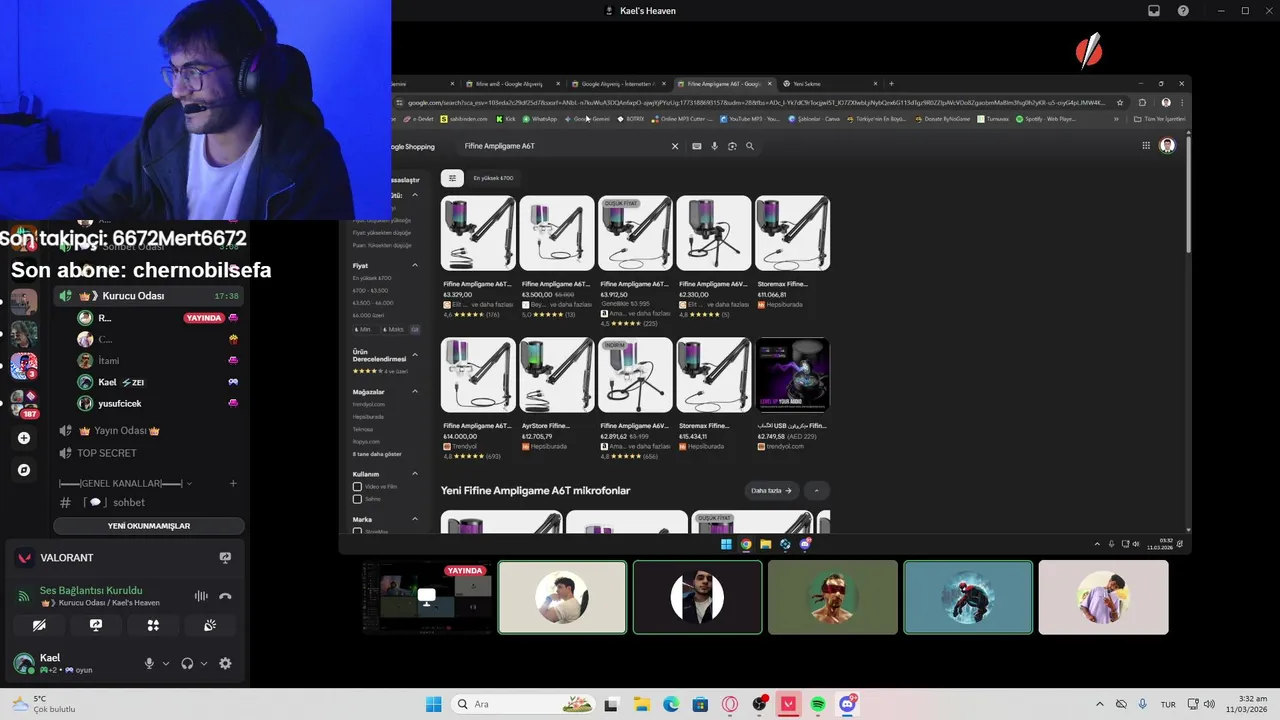The width and height of the screenshot is (1280, 720).
Task: Create channel in GENEL KANALLAR with plus
Action: (x=233, y=484)
